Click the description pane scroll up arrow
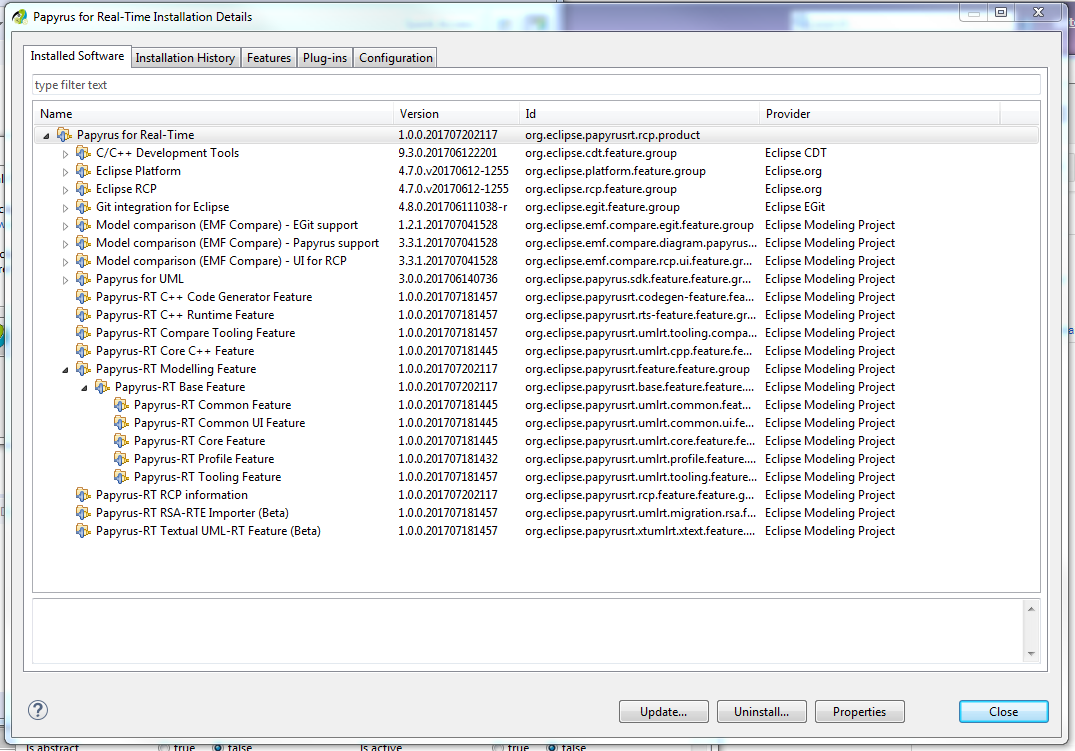Viewport: 1075px width, 751px height. tap(1030, 609)
